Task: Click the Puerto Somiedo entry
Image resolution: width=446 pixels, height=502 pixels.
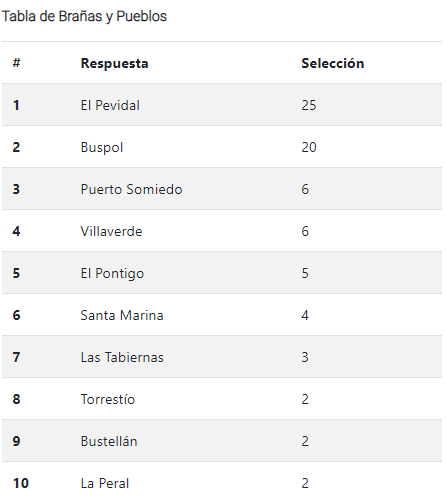Action: point(131,189)
